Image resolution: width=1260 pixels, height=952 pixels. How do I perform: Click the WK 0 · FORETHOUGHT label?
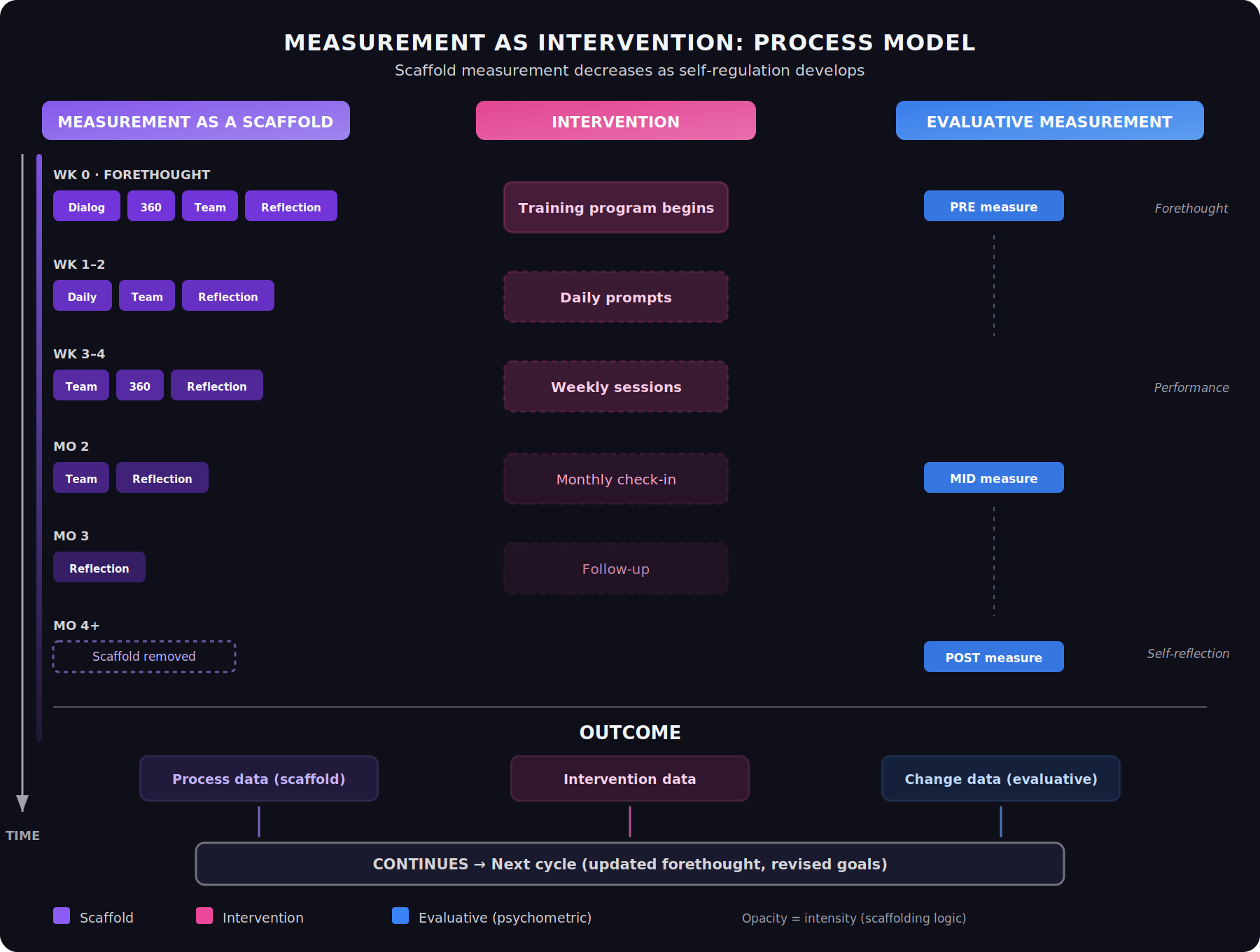pyautogui.click(x=132, y=174)
